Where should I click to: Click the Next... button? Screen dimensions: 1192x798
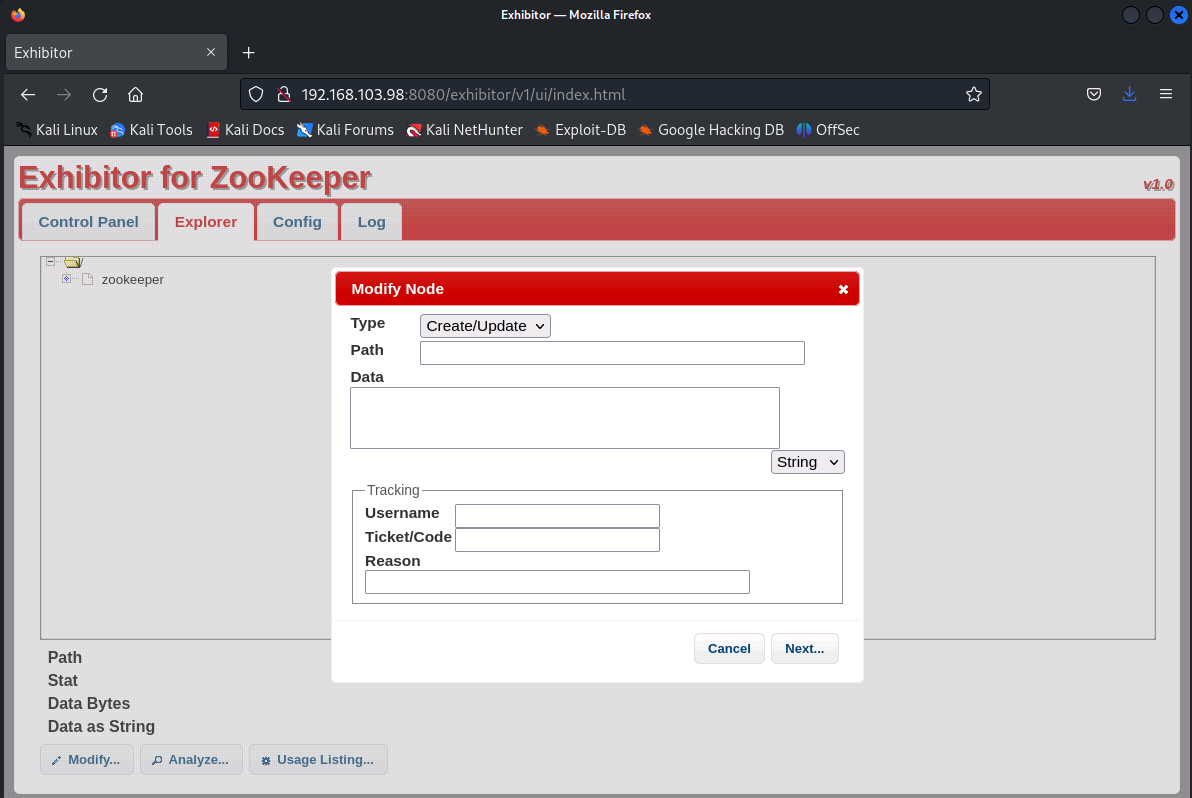click(x=804, y=648)
